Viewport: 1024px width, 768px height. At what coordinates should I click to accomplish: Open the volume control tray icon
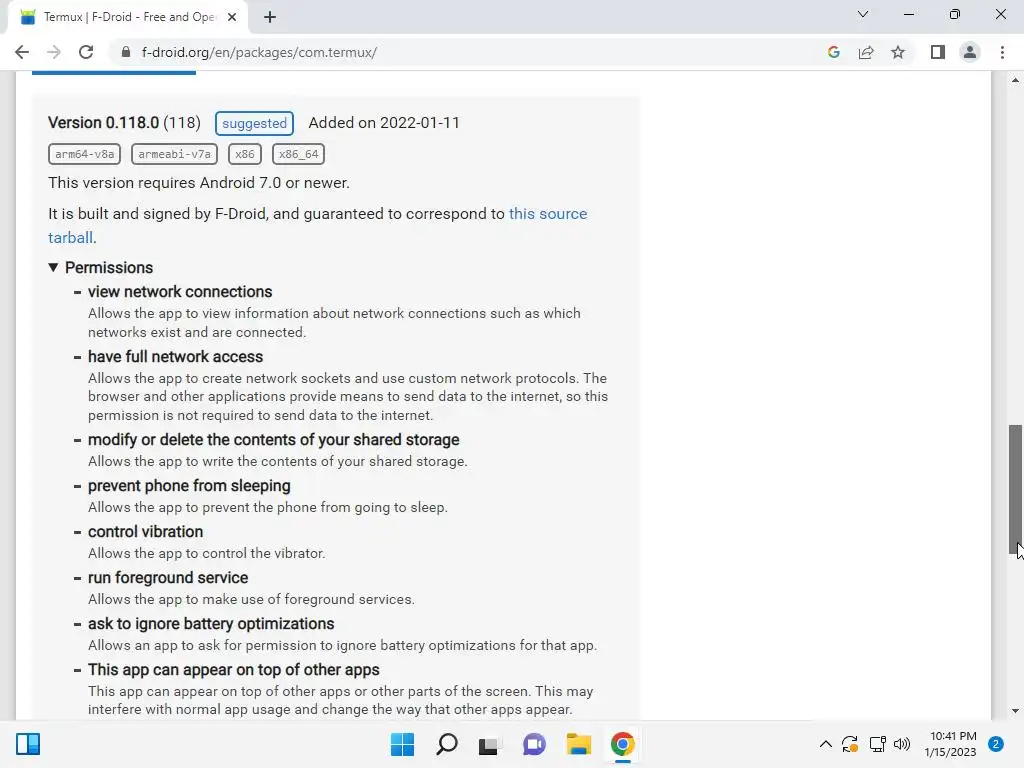point(902,744)
